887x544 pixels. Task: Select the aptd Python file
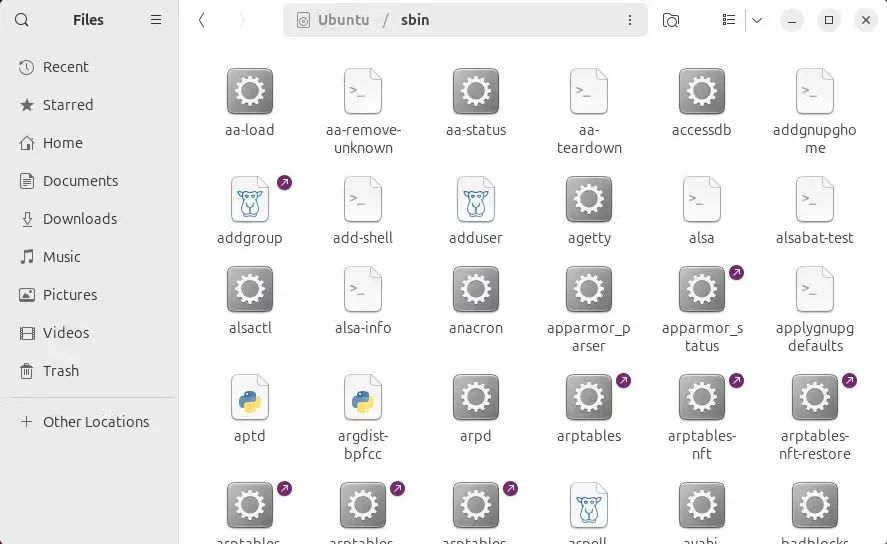[249, 409]
